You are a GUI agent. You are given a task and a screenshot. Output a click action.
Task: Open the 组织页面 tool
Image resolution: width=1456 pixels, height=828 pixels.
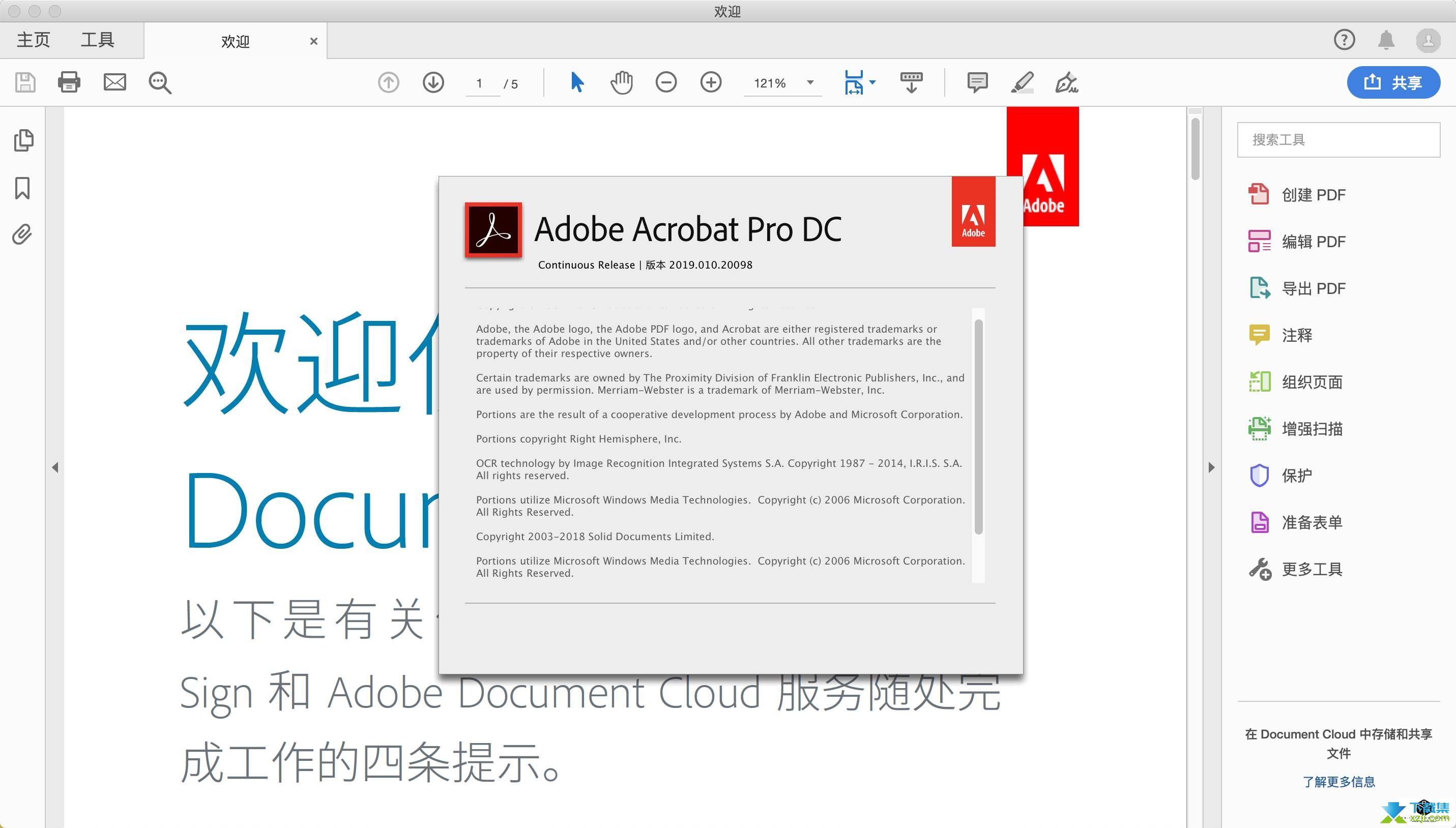coord(1296,381)
